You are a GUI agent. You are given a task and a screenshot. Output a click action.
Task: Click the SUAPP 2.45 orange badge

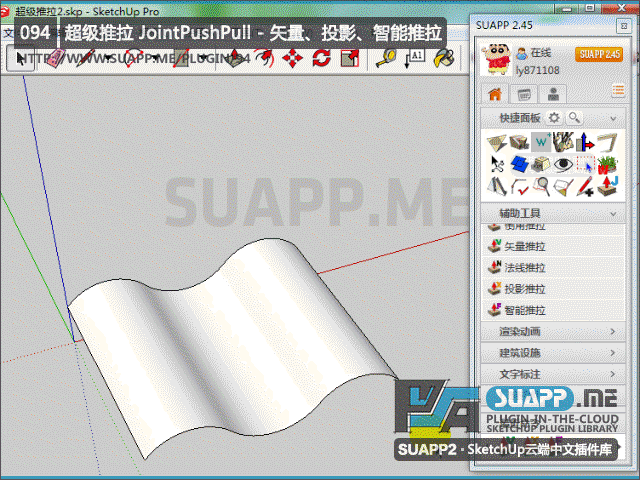[599, 54]
